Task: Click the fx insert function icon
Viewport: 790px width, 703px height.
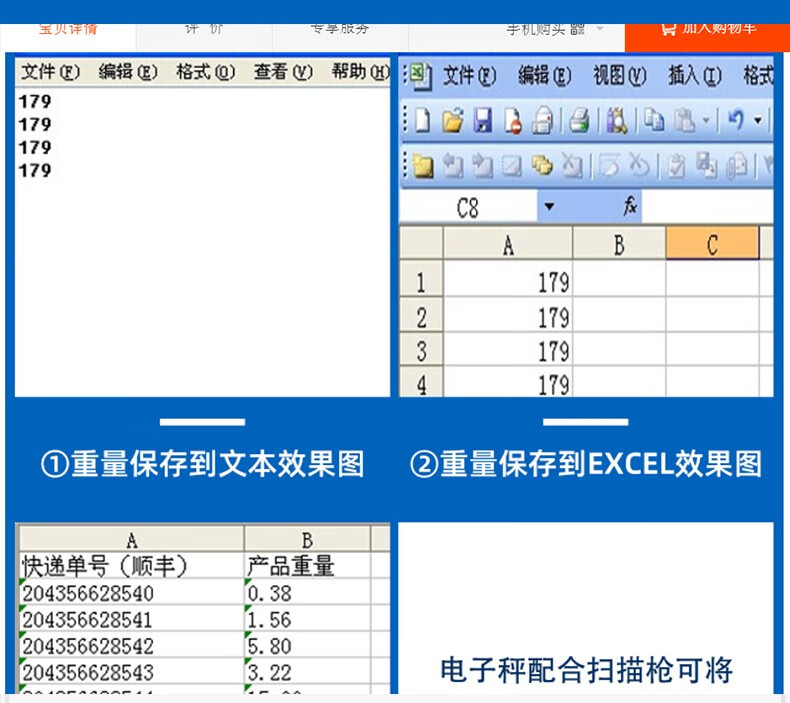Action: 630,207
